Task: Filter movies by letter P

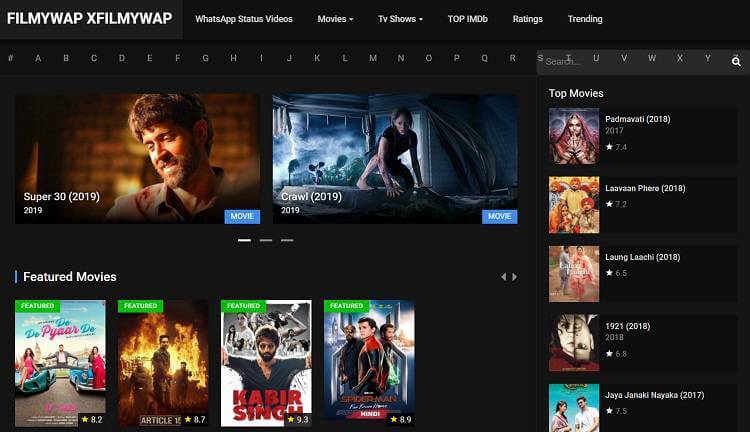Action: point(457,58)
